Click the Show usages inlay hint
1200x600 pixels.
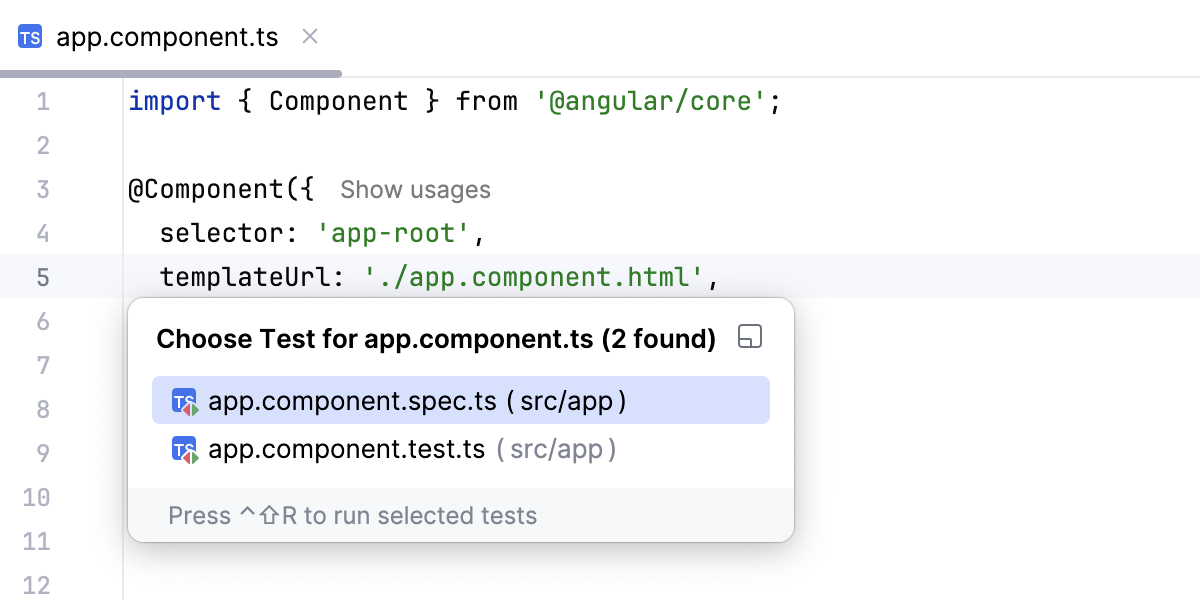(414, 189)
